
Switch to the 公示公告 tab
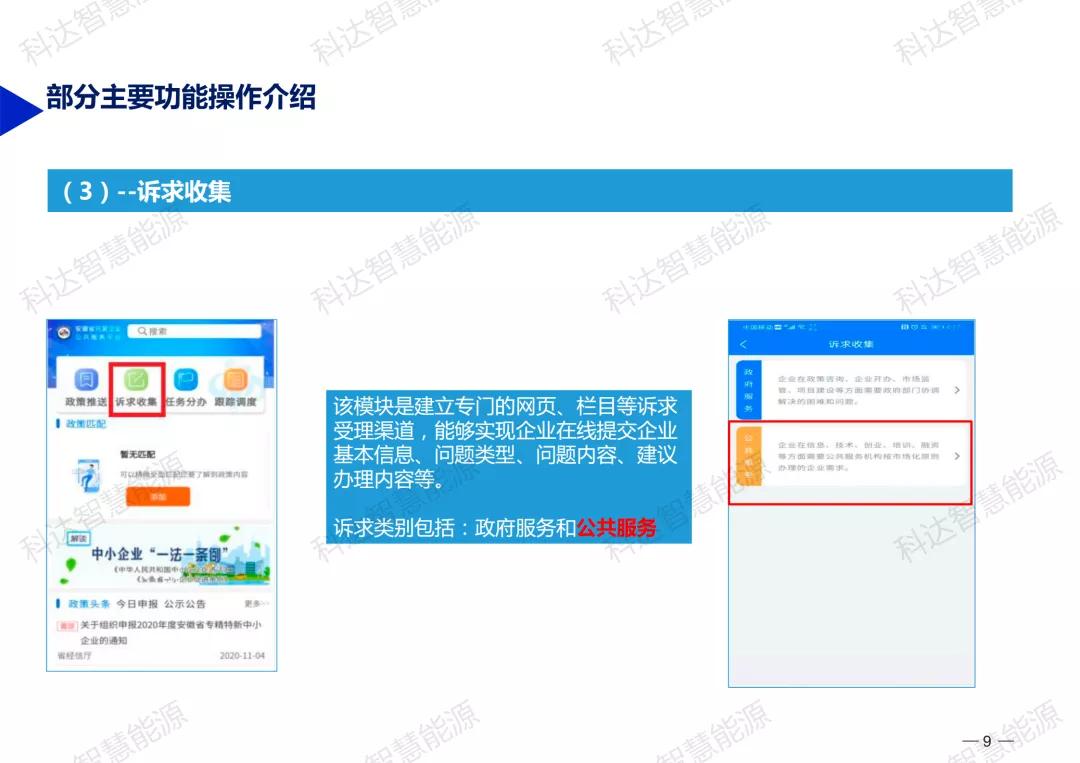coord(185,604)
